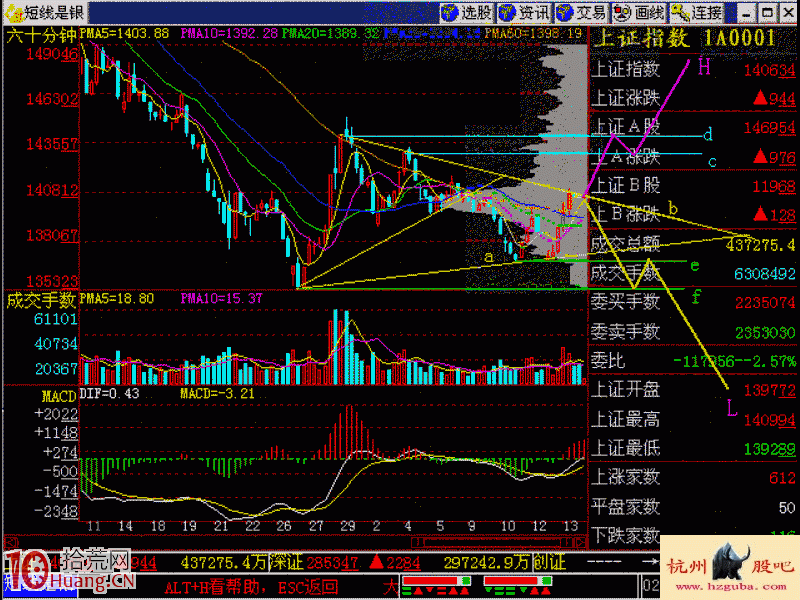800x600 pixels.
Task: Click the DIF=0.43 value
Action: click(109, 394)
